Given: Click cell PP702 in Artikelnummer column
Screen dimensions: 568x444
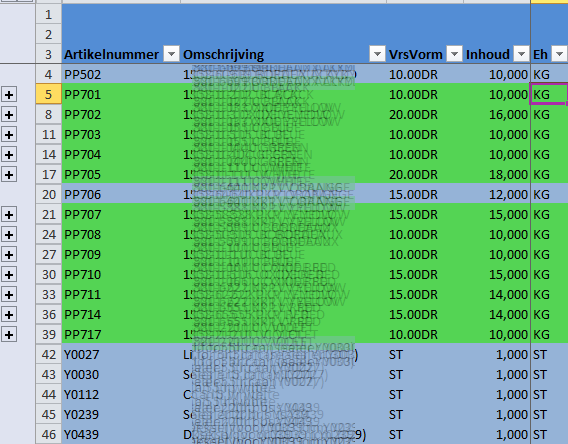Looking at the screenshot, I should (x=121, y=115).
